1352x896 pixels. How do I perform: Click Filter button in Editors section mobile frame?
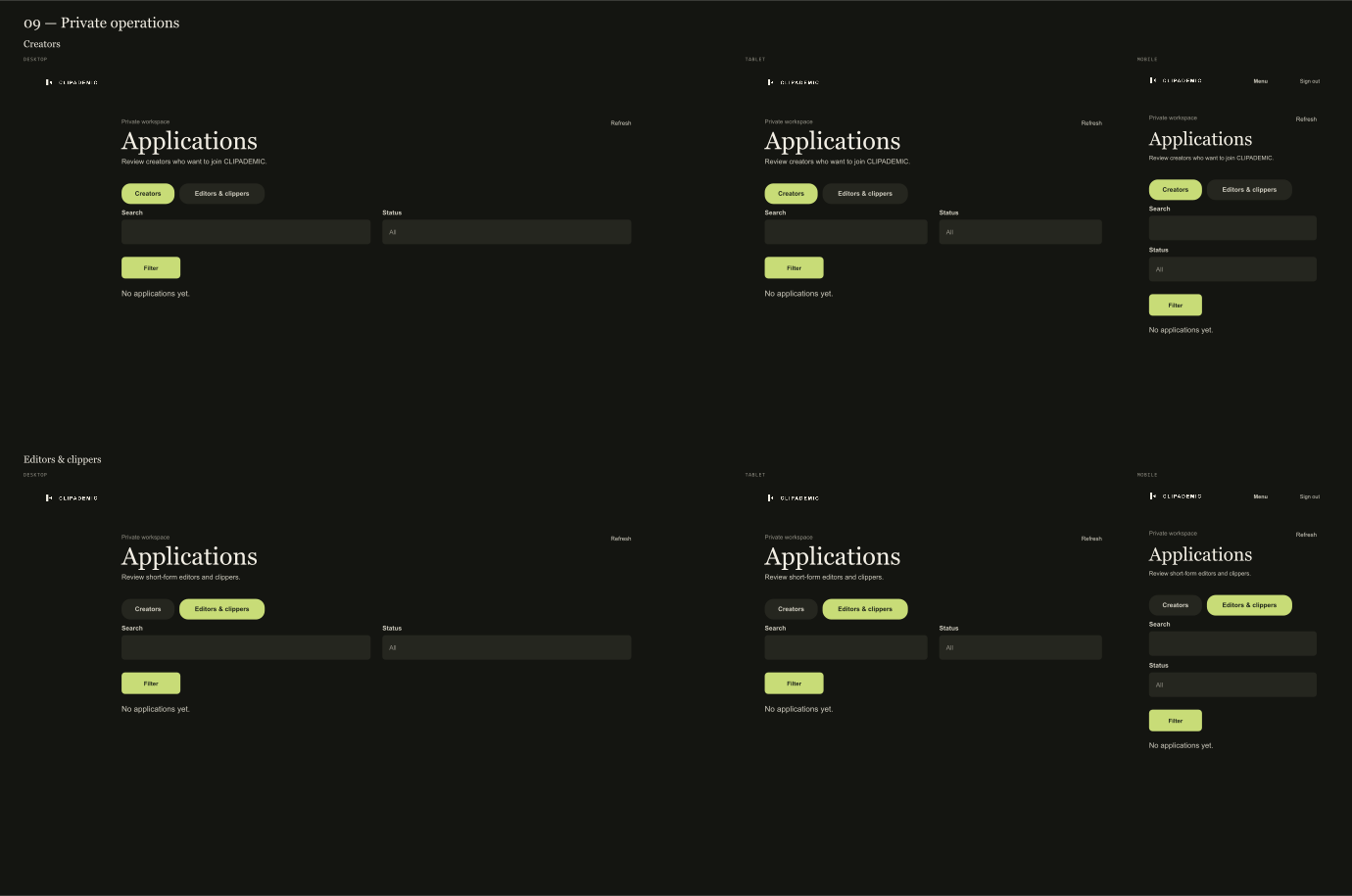pos(1175,720)
